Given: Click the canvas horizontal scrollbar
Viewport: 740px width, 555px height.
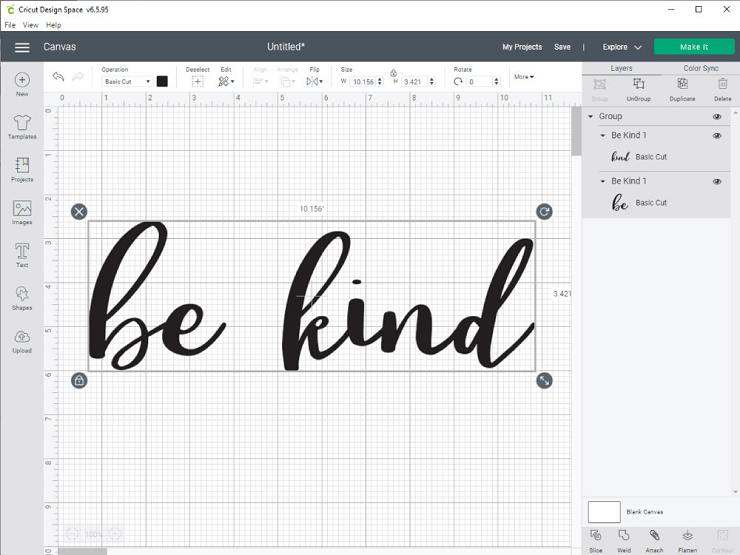Looking at the screenshot, I should tap(82, 551).
